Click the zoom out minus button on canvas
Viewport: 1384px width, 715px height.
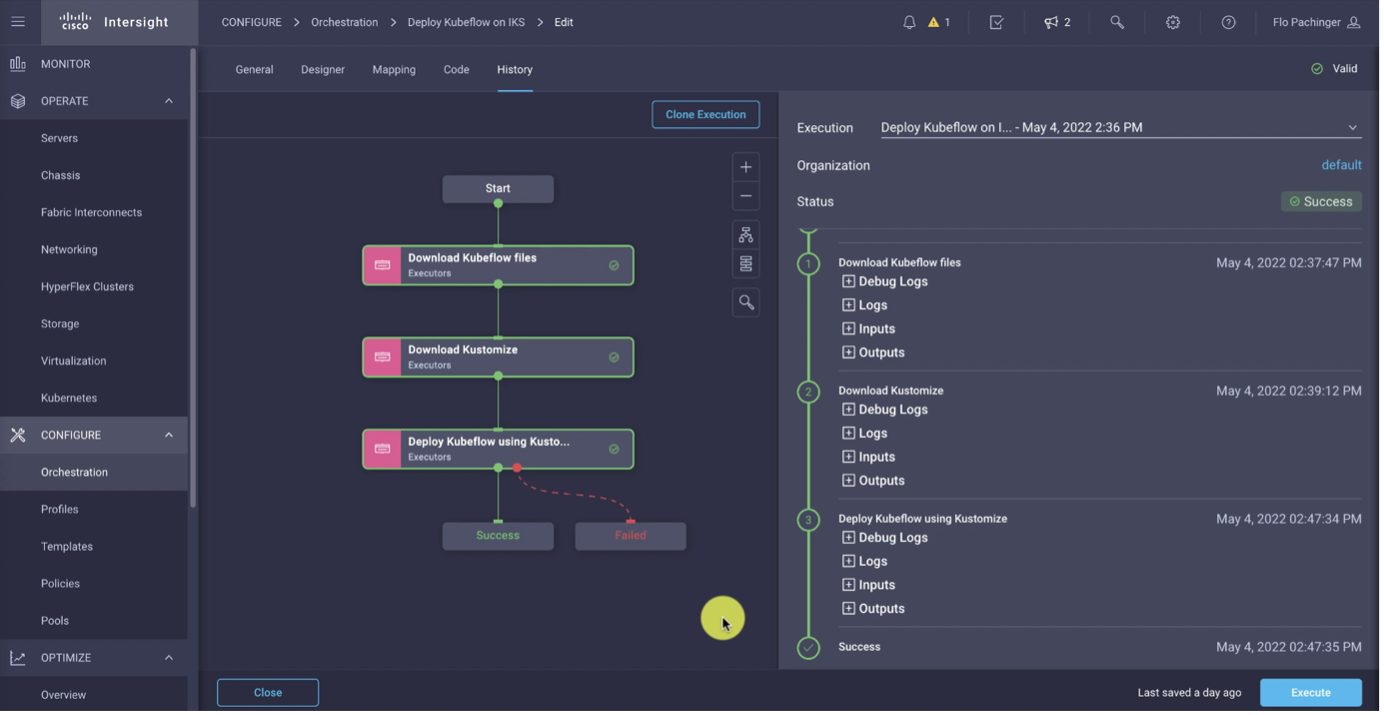pos(745,196)
